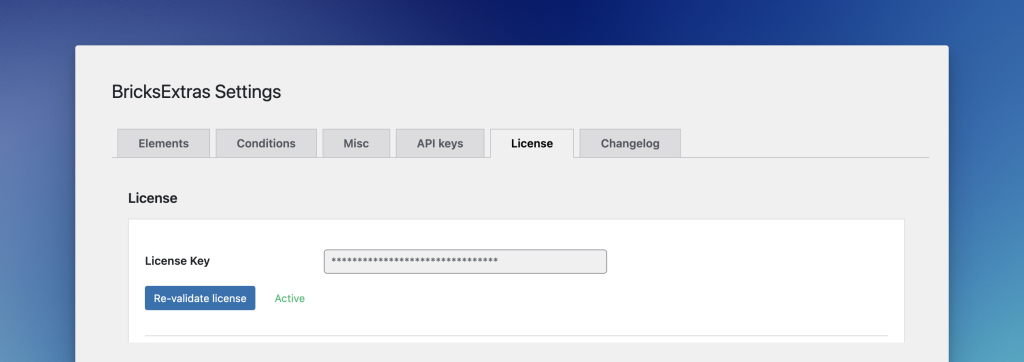Click the green Active status text

point(289,298)
